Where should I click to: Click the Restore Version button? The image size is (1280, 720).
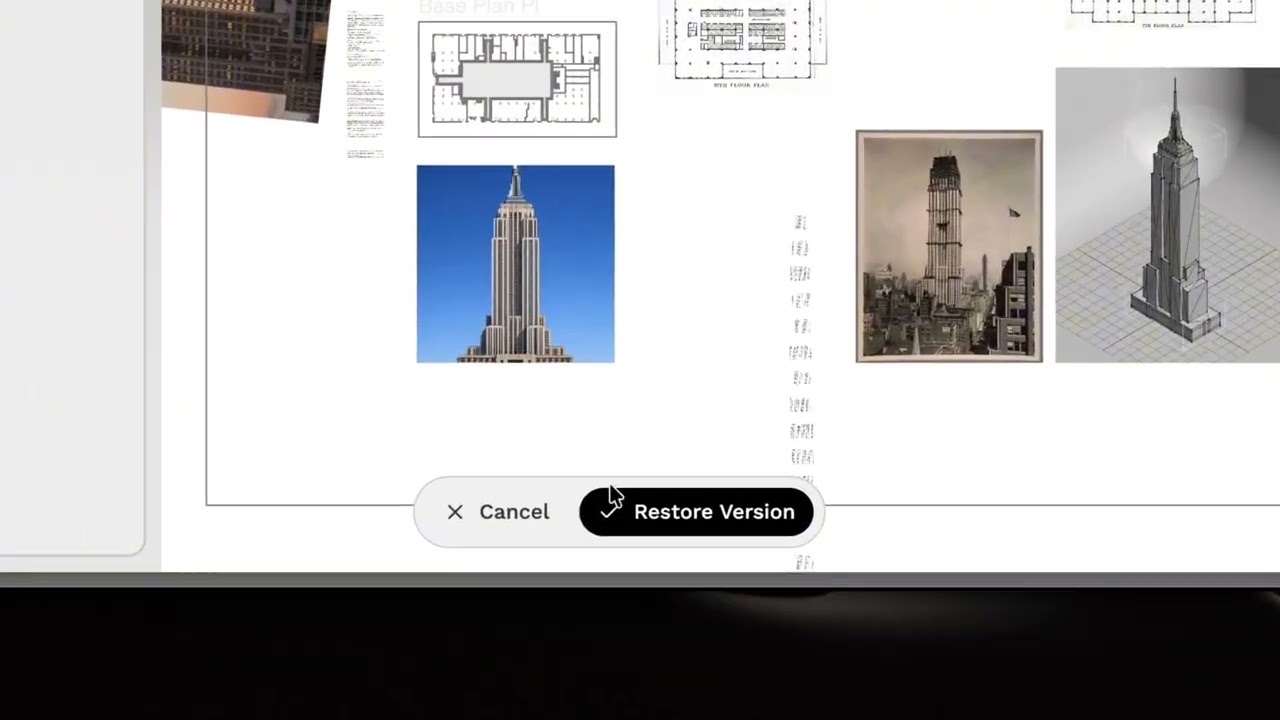pyautogui.click(x=696, y=512)
